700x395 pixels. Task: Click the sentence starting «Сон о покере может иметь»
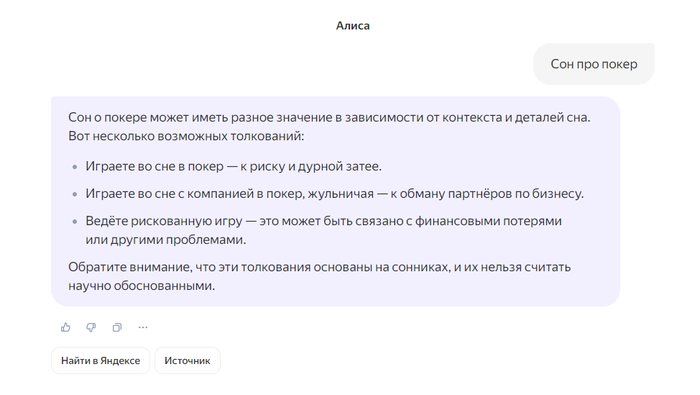(329, 117)
